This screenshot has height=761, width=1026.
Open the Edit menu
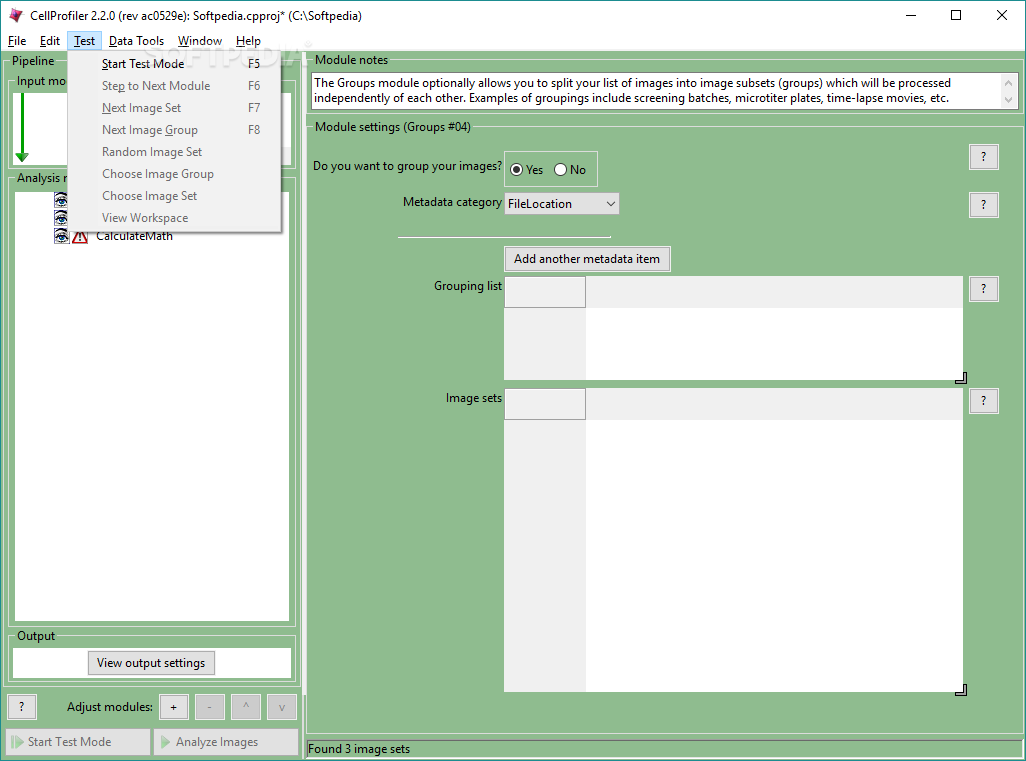50,41
